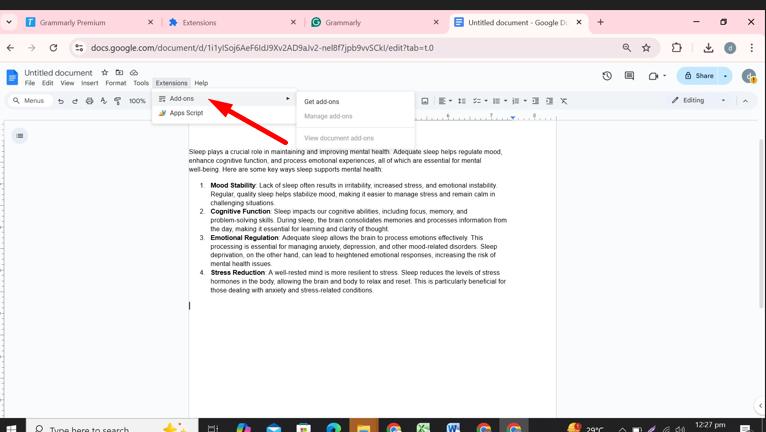The width and height of the screenshot is (766, 432).
Task: Expand the checklist options dropdown
Action: click(x=485, y=101)
